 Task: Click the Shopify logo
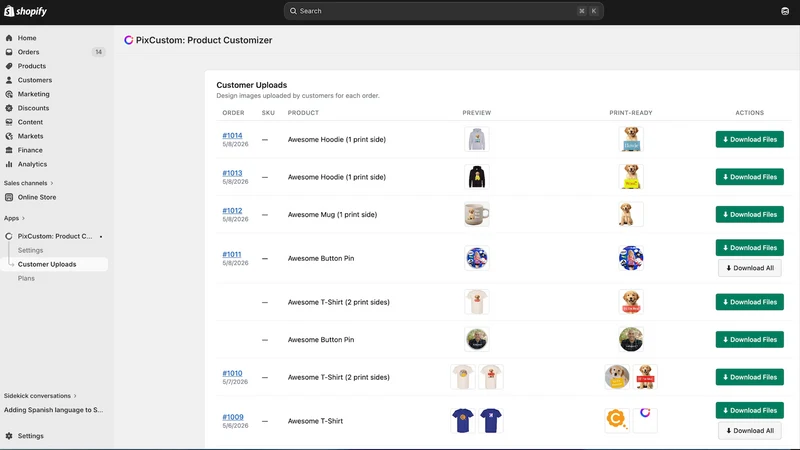coord(26,11)
